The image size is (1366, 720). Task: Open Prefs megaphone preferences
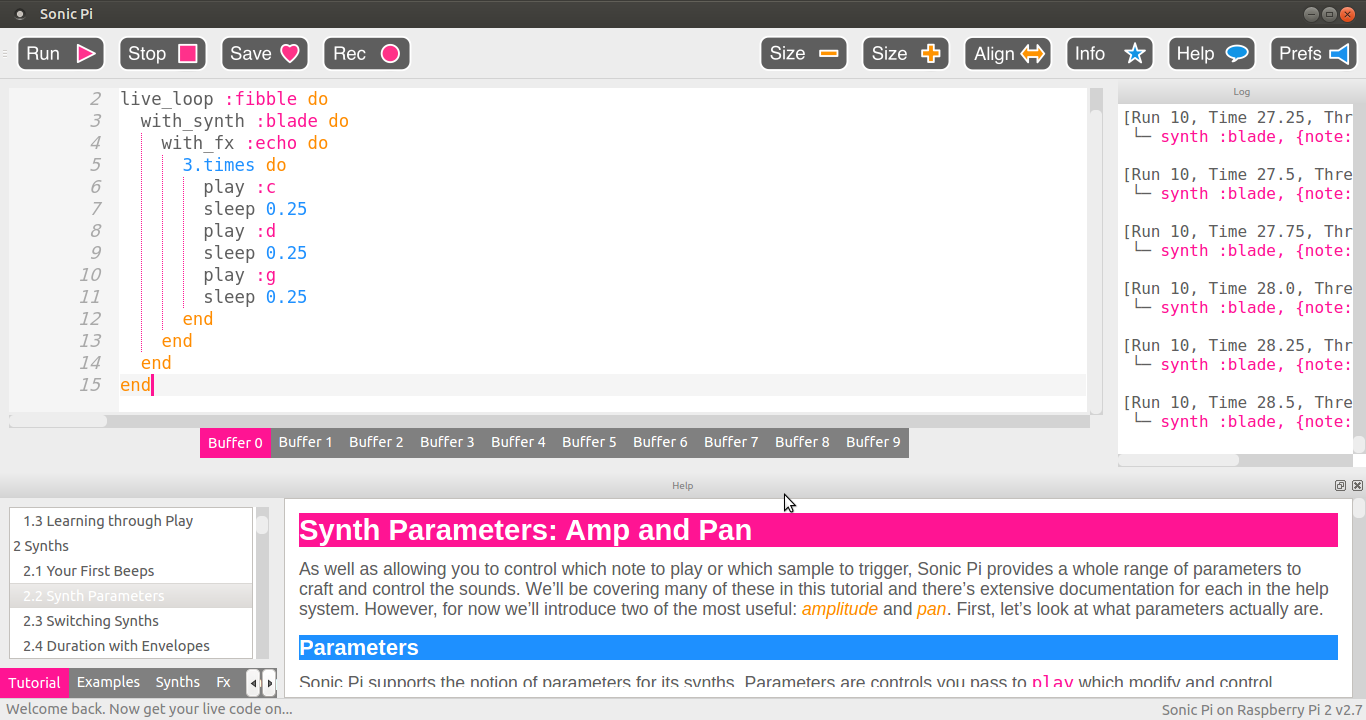point(1314,54)
